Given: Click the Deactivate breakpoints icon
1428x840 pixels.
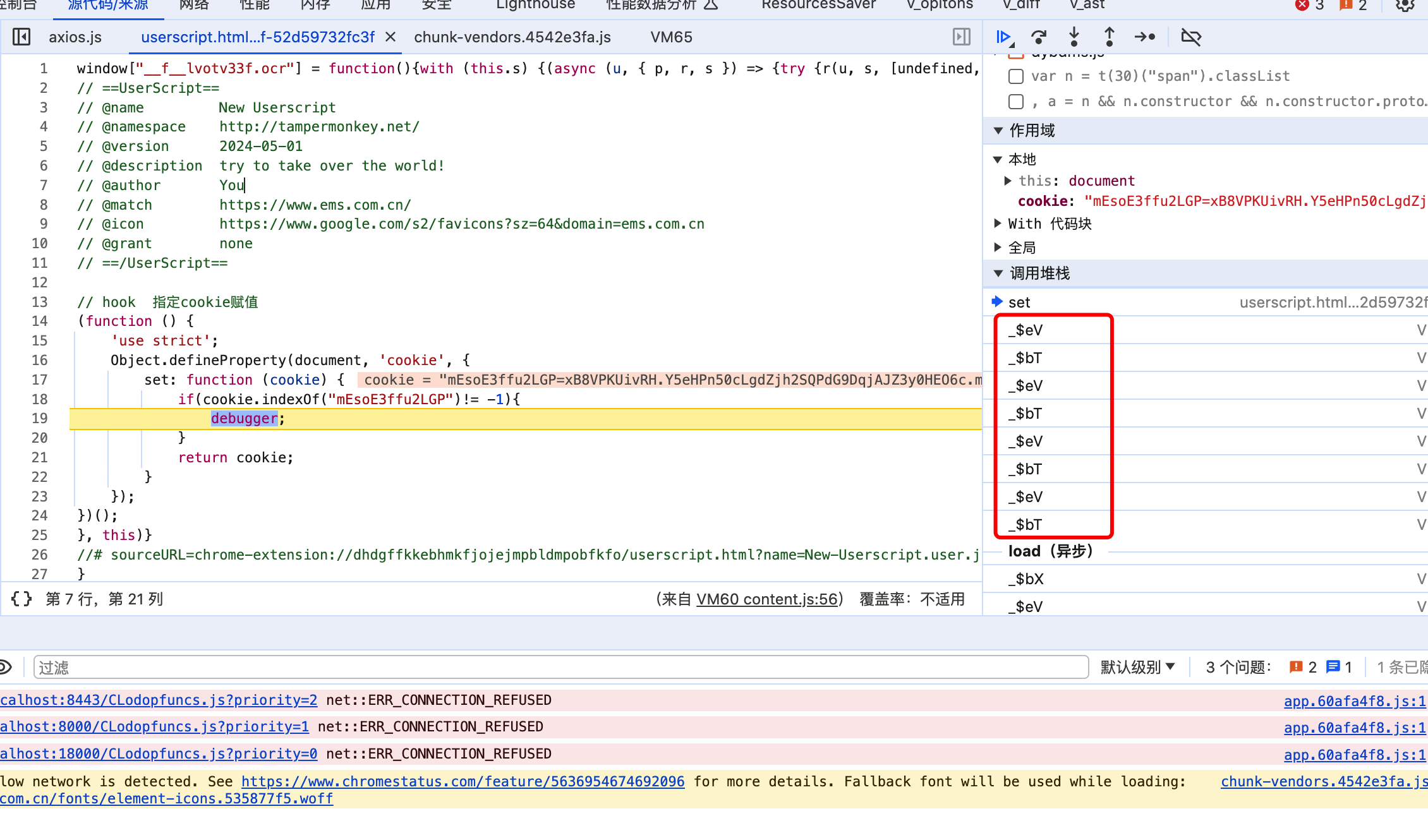Looking at the screenshot, I should pyautogui.click(x=1191, y=37).
